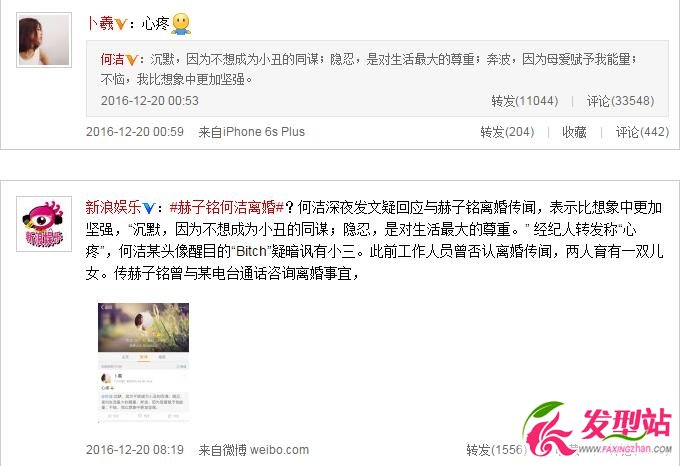Enlarge the attached screenshot thumbnail image

143,362
